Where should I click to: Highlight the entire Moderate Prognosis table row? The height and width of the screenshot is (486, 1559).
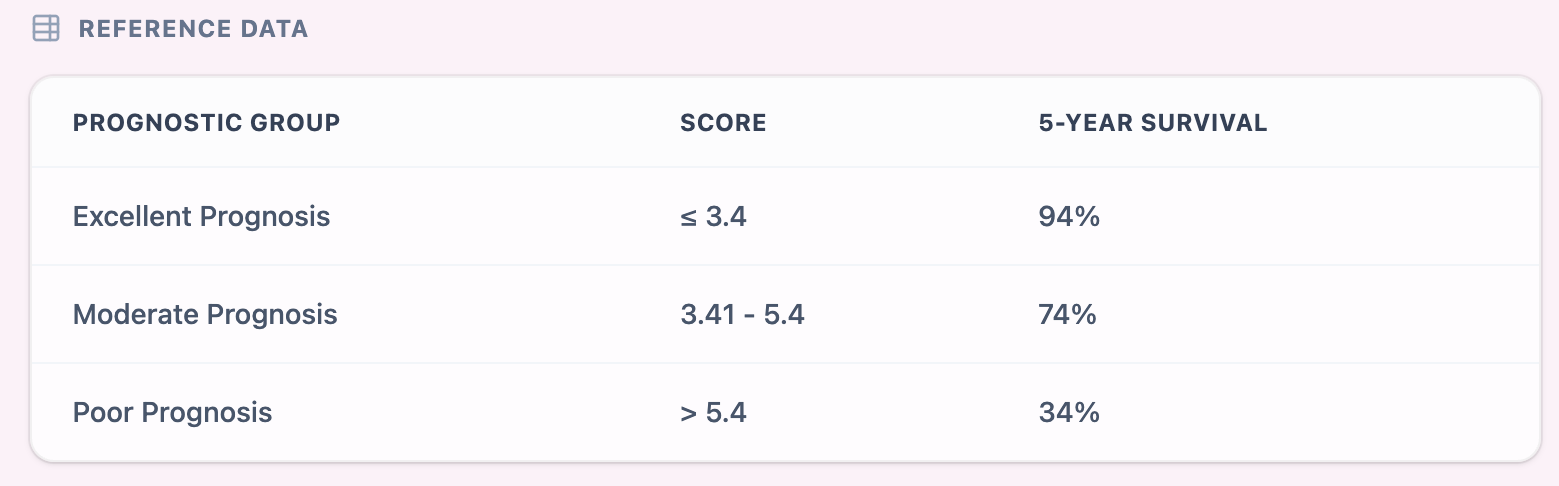point(1300,315)
